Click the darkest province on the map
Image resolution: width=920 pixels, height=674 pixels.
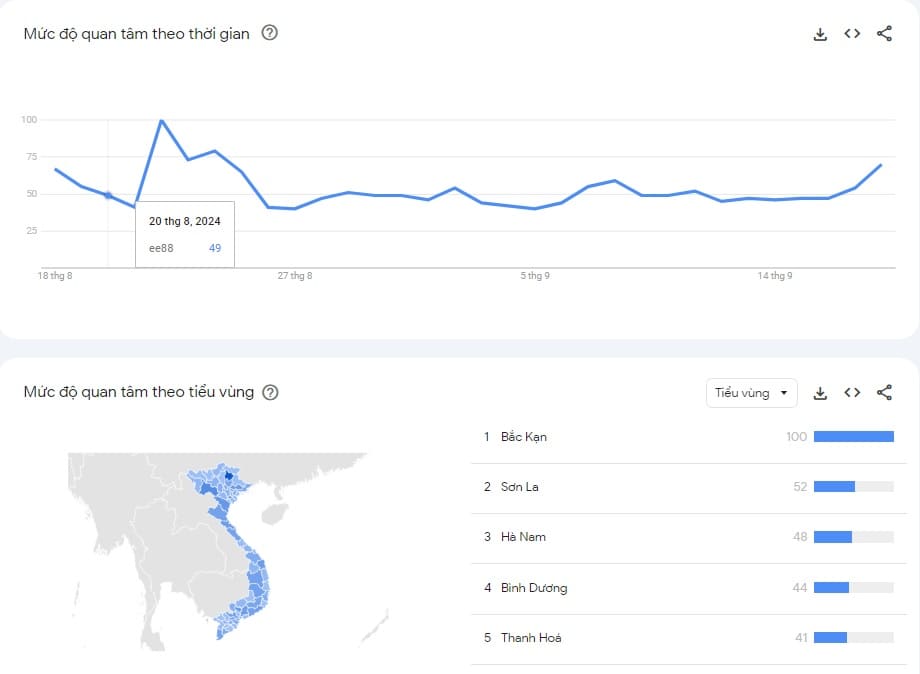[x=229, y=475]
